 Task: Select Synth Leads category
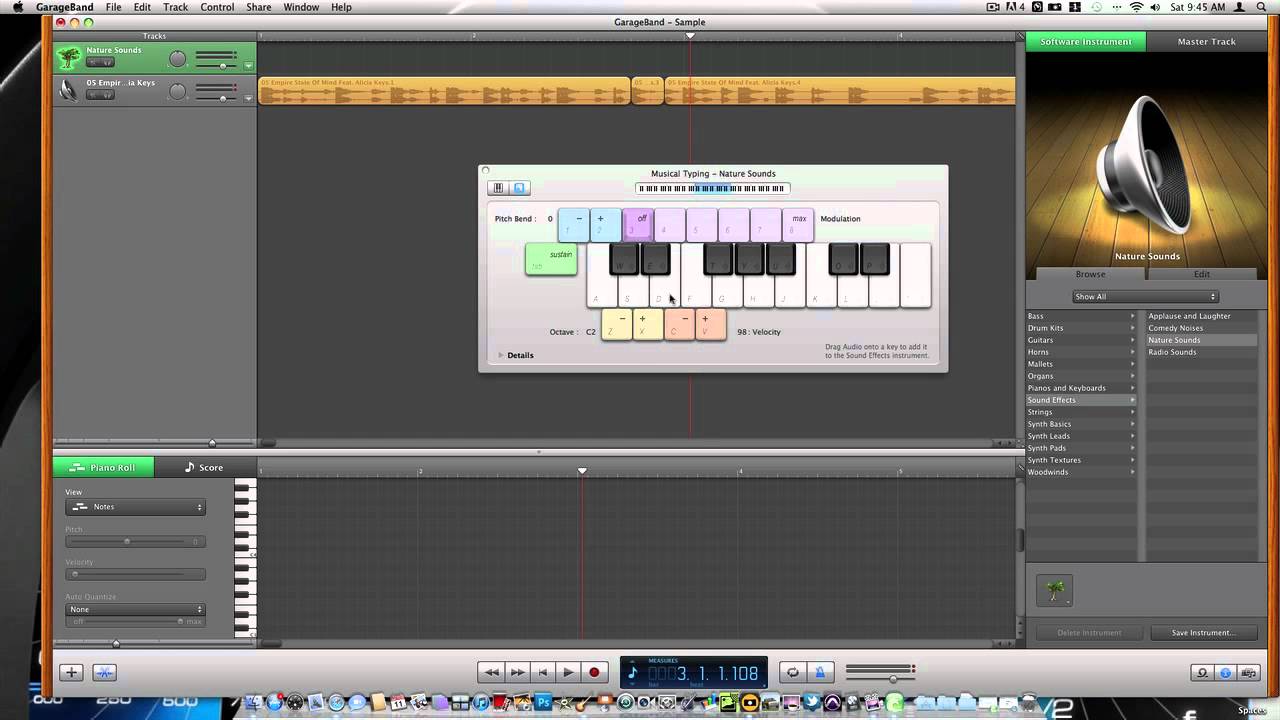[1082, 436]
